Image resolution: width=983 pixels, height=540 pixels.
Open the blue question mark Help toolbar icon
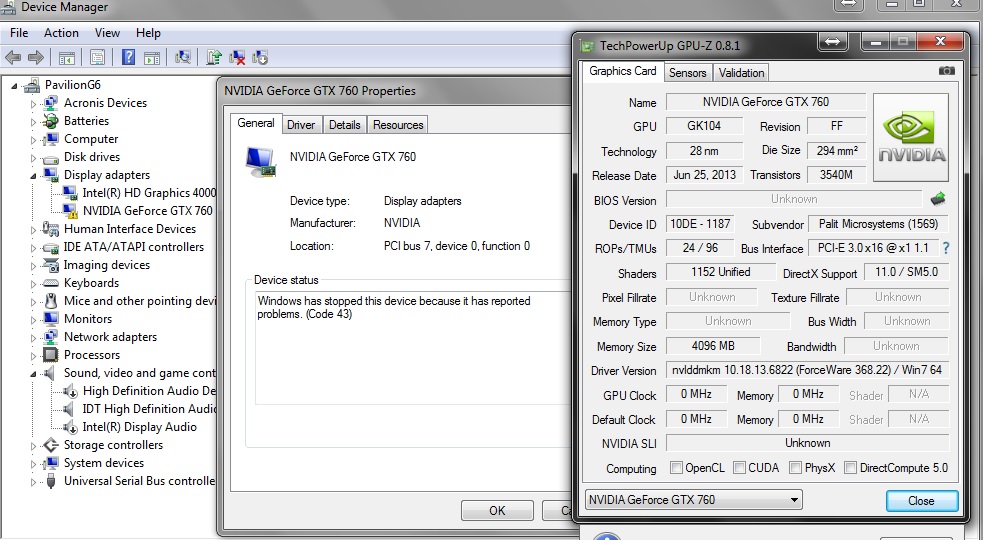[x=128, y=58]
